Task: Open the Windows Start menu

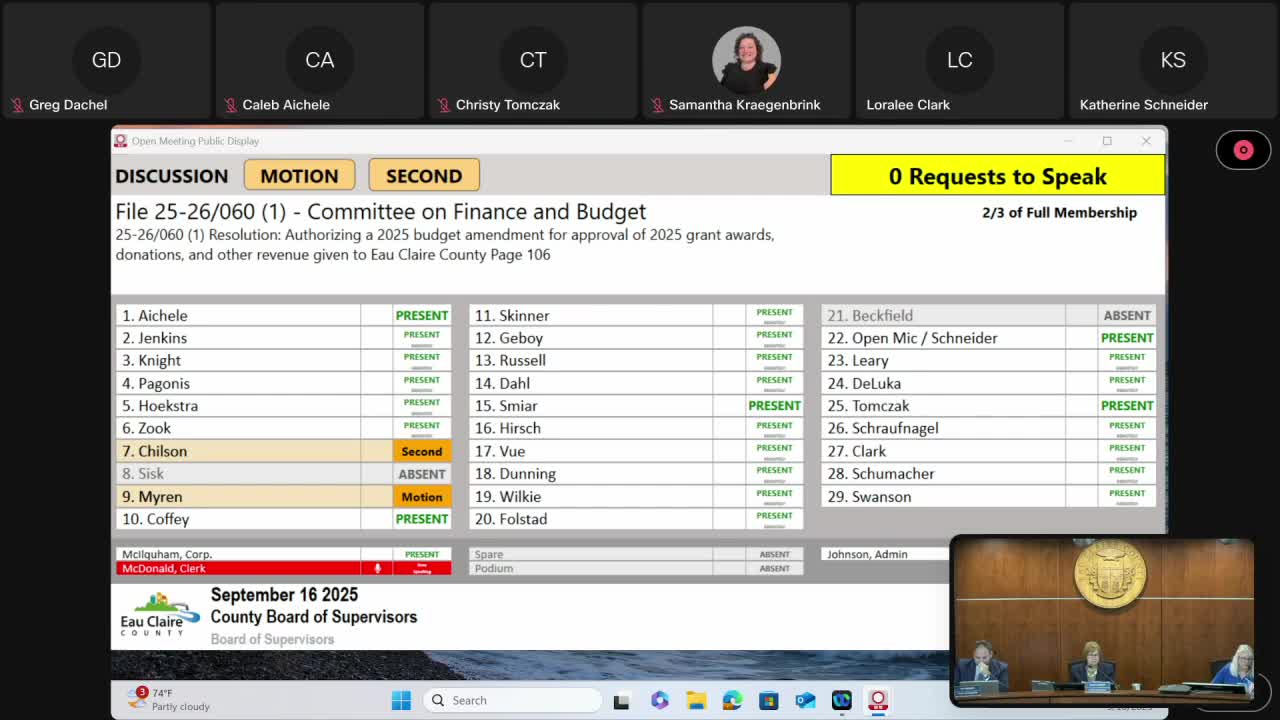Action: point(401,700)
